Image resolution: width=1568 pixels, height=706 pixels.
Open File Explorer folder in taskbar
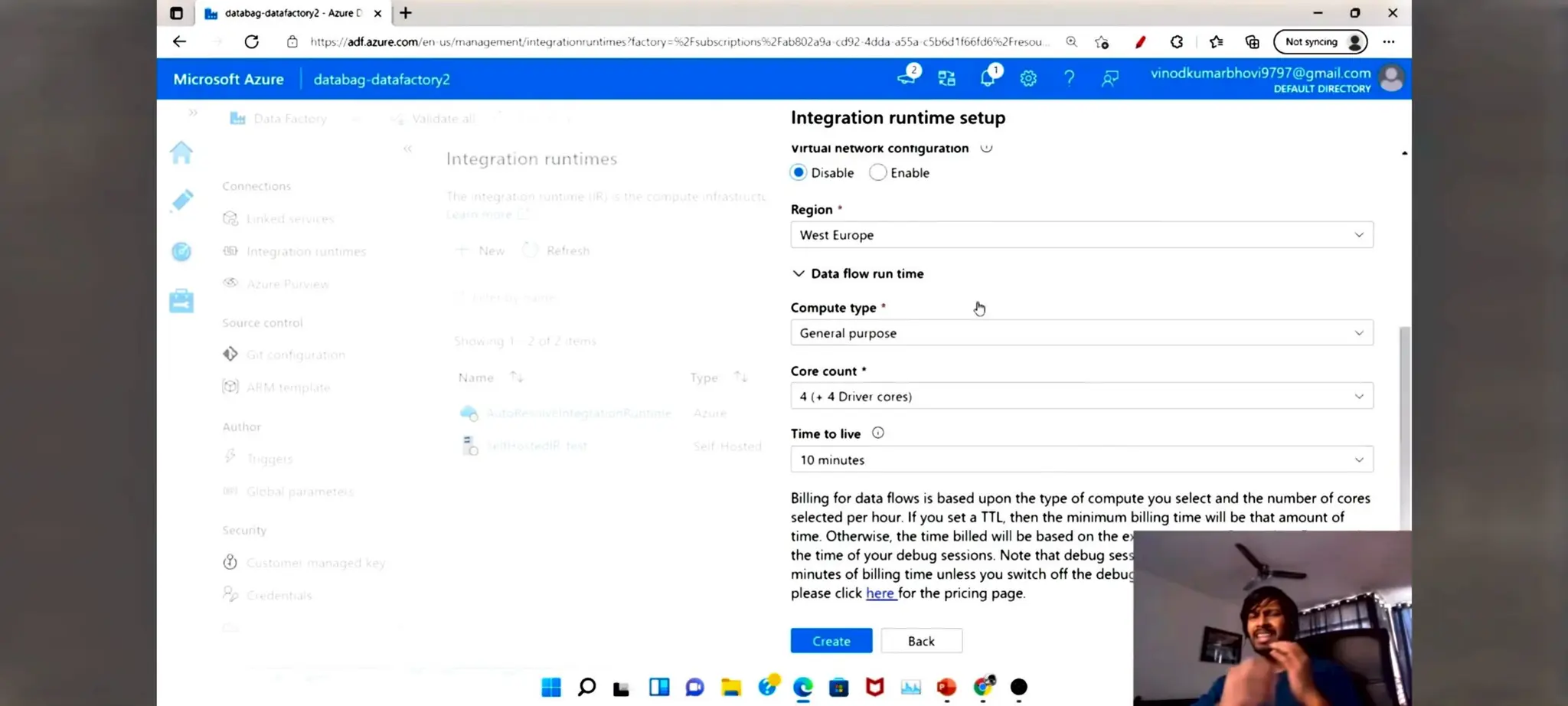[x=731, y=687]
